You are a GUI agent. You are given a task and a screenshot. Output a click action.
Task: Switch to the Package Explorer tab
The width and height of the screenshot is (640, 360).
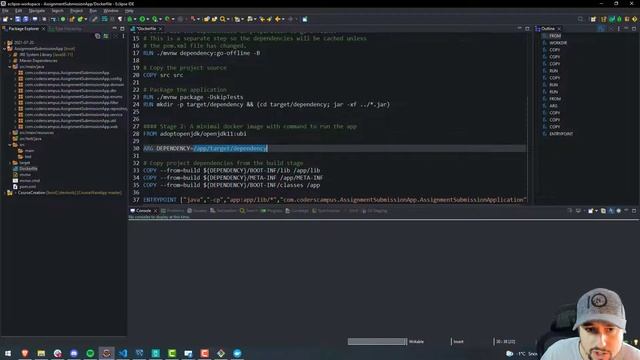click(x=23, y=29)
